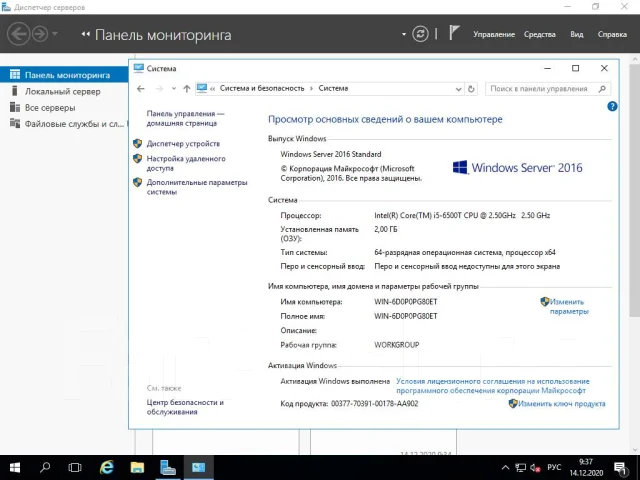
Task: Click the network tray icon
Action: click(x=520, y=468)
